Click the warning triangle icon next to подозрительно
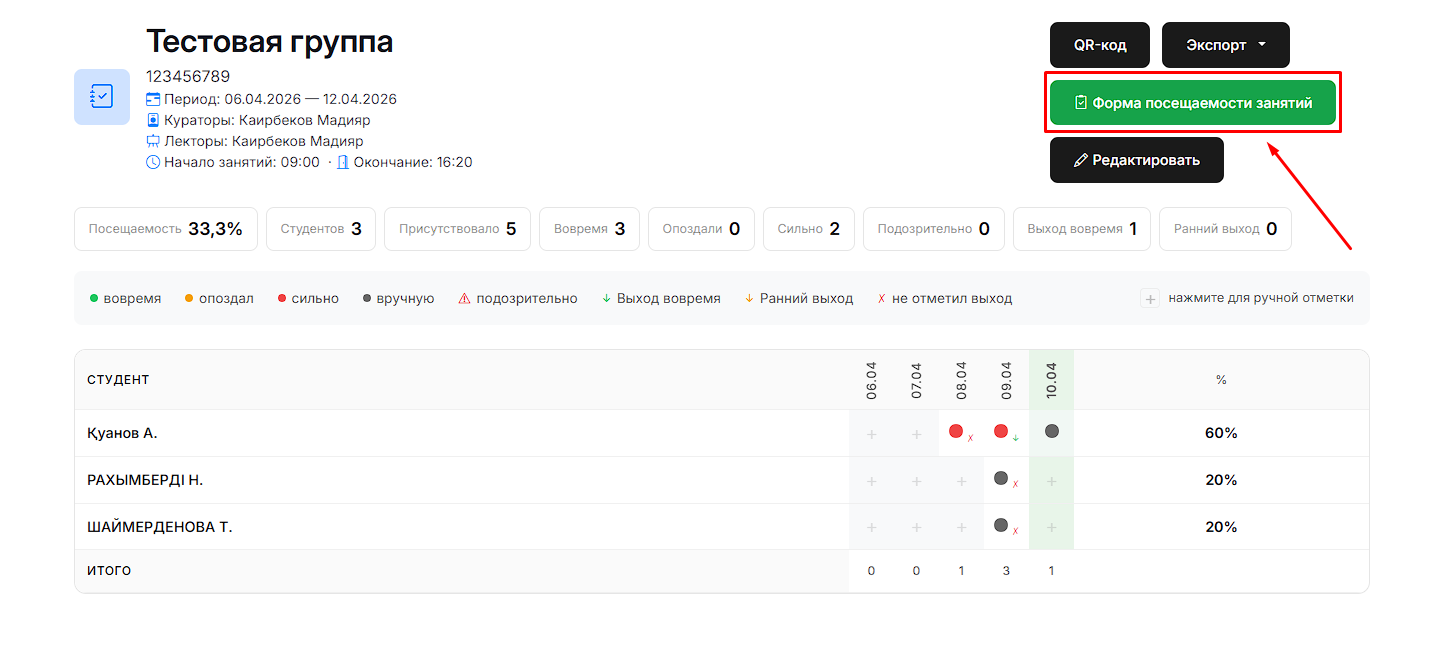The image size is (1433, 645). click(x=464, y=299)
